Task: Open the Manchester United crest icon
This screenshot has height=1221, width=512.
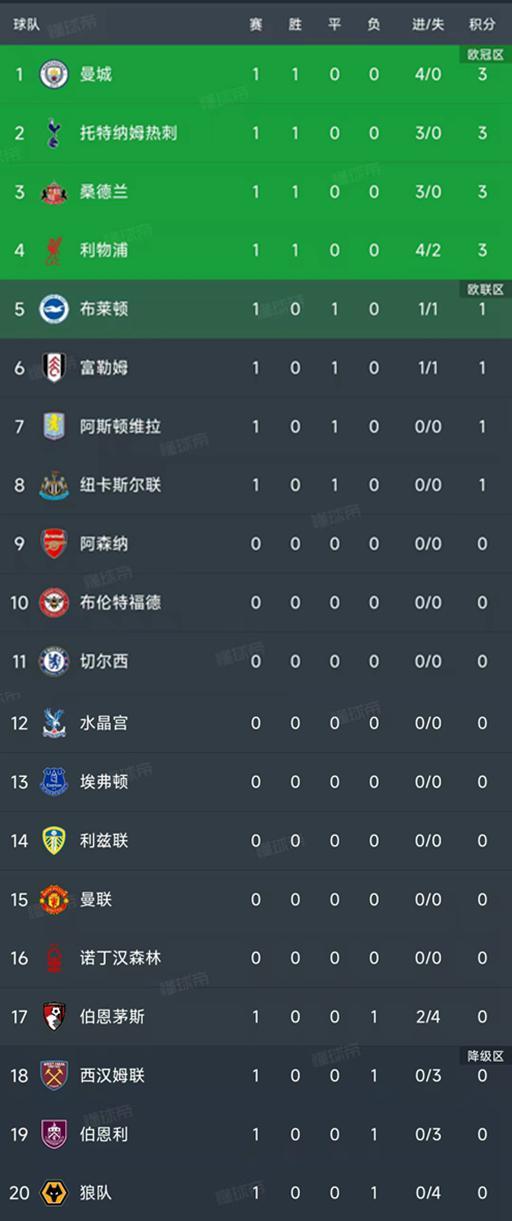Action: (x=53, y=899)
